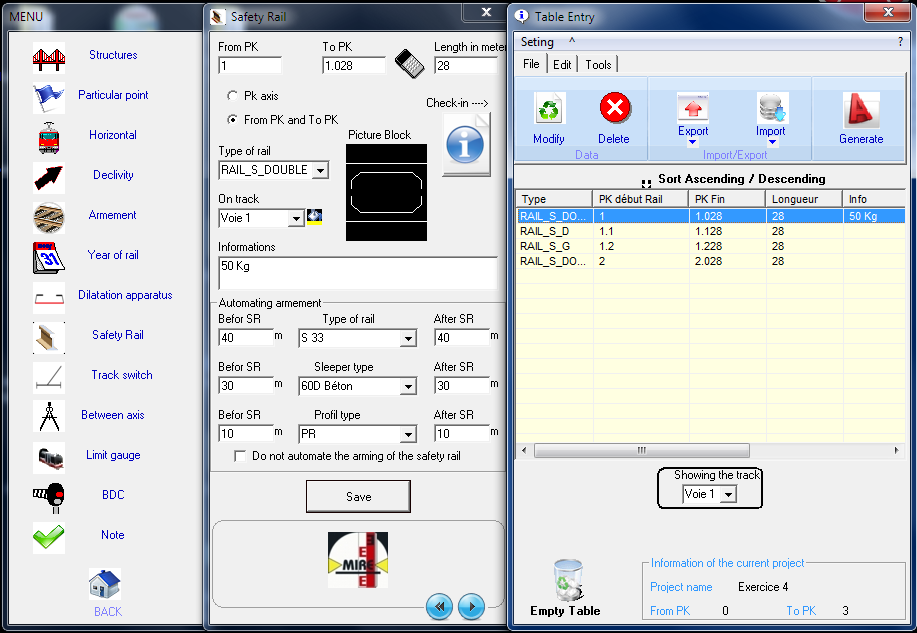
Task: Click the Modify recycle icon
Action: pyautogui.click(x=548, y=109)
